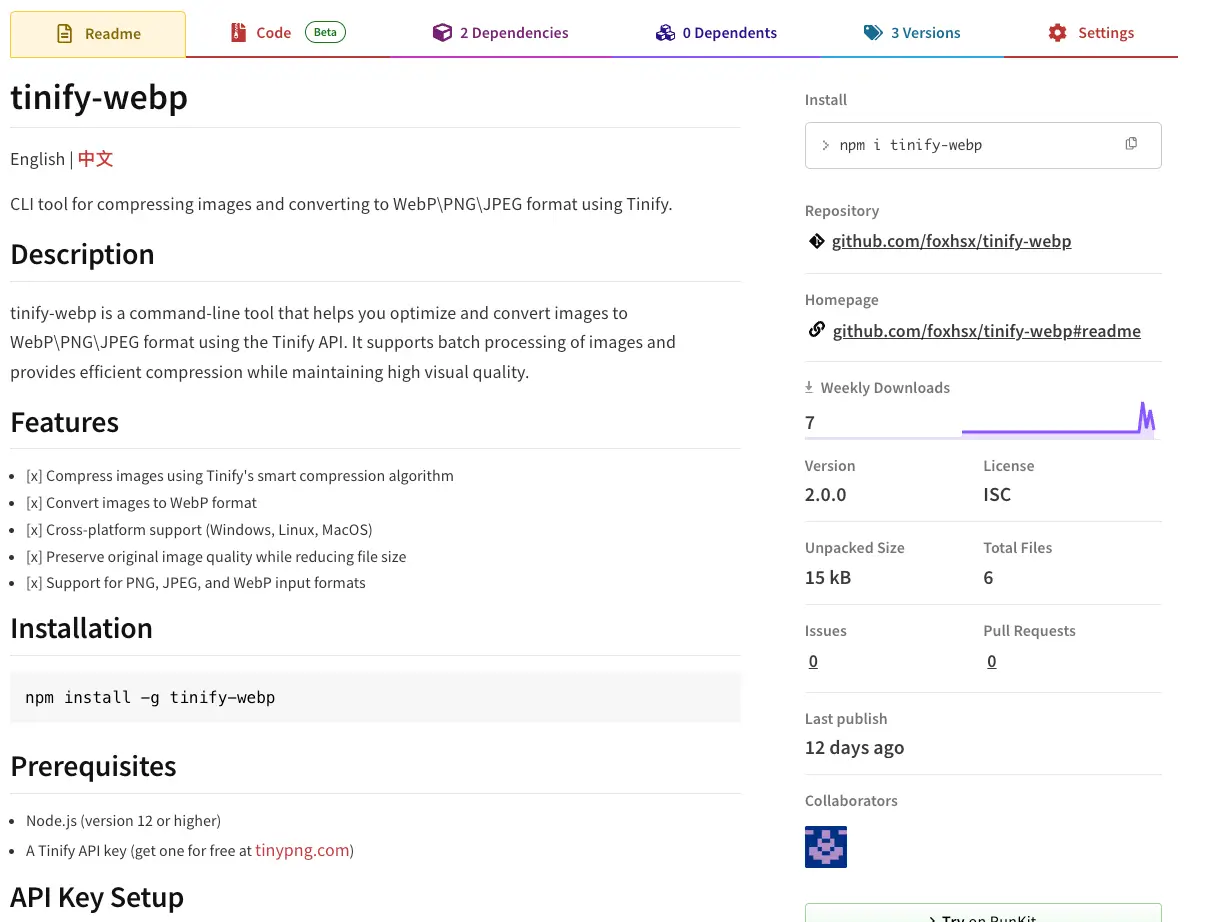Open the Readme tab

click(x=98, y=34)
